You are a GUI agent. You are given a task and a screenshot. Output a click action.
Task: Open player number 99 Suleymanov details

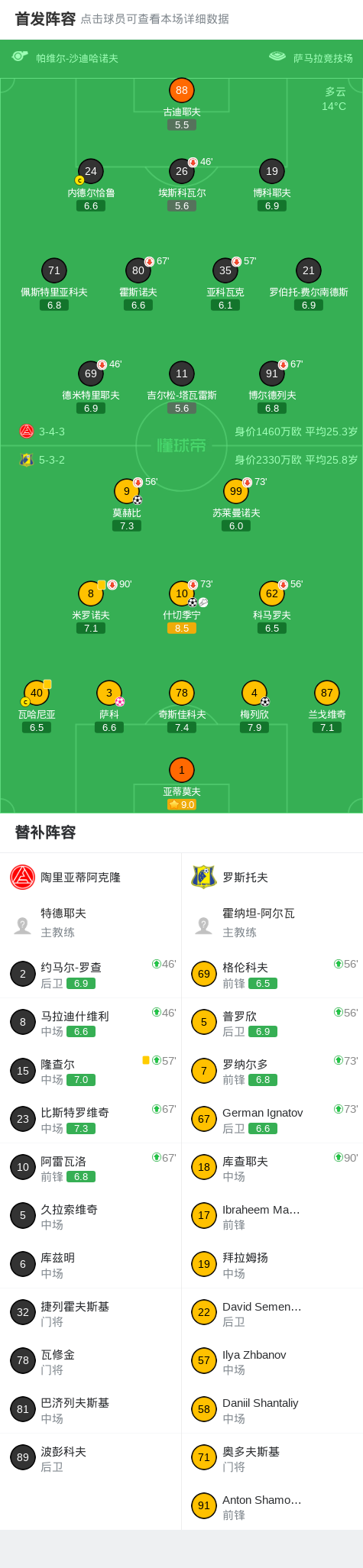click(x=236, y=491)
